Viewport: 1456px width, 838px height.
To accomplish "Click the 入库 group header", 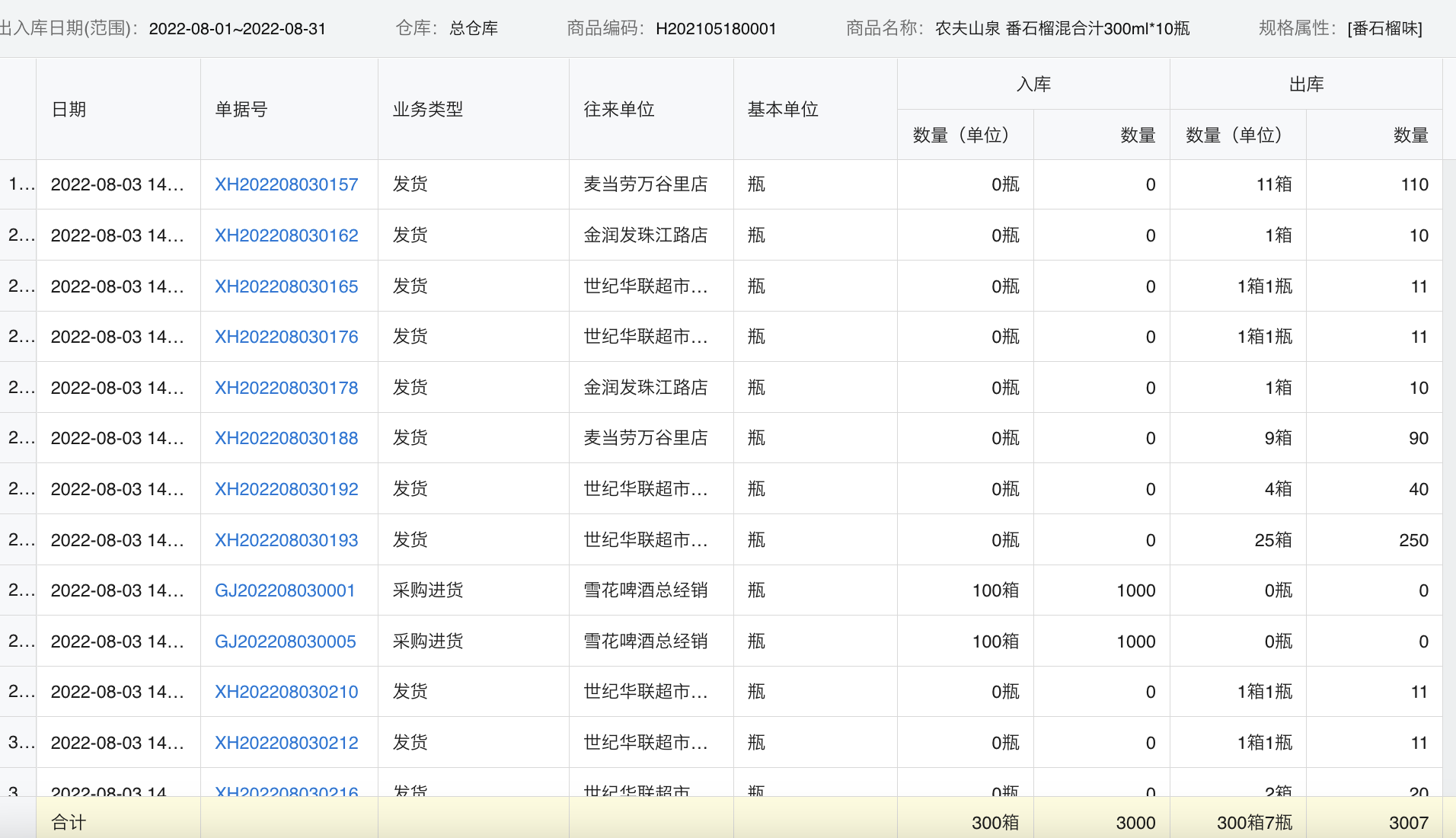I will (1033, 84).
